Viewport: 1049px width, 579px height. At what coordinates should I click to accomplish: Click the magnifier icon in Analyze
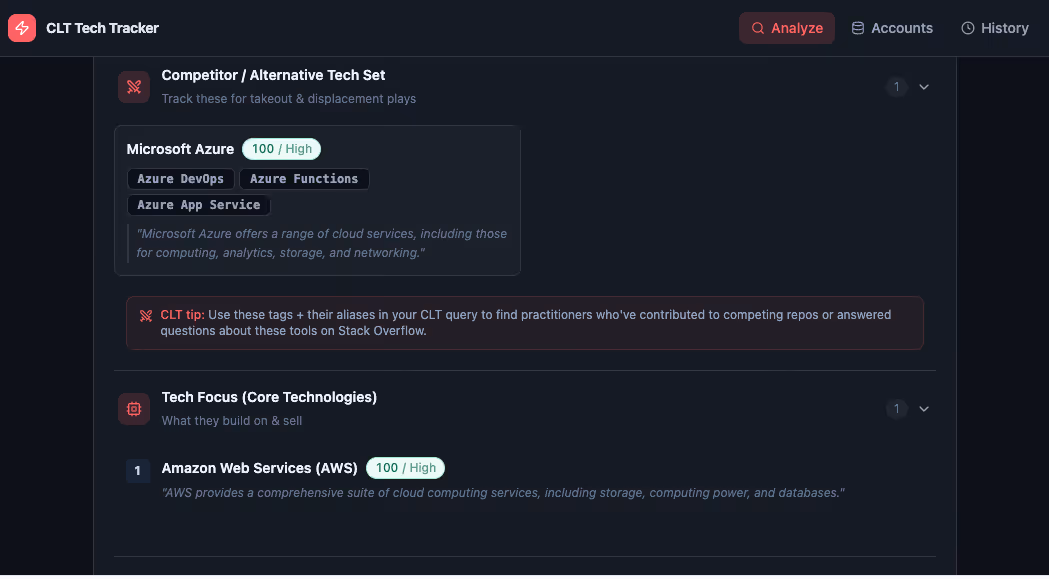click(x=758, y=28)
